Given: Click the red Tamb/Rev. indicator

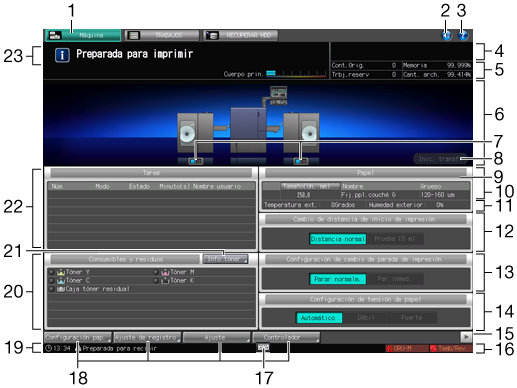Looking at the screenshot, I should click(451, 348).
